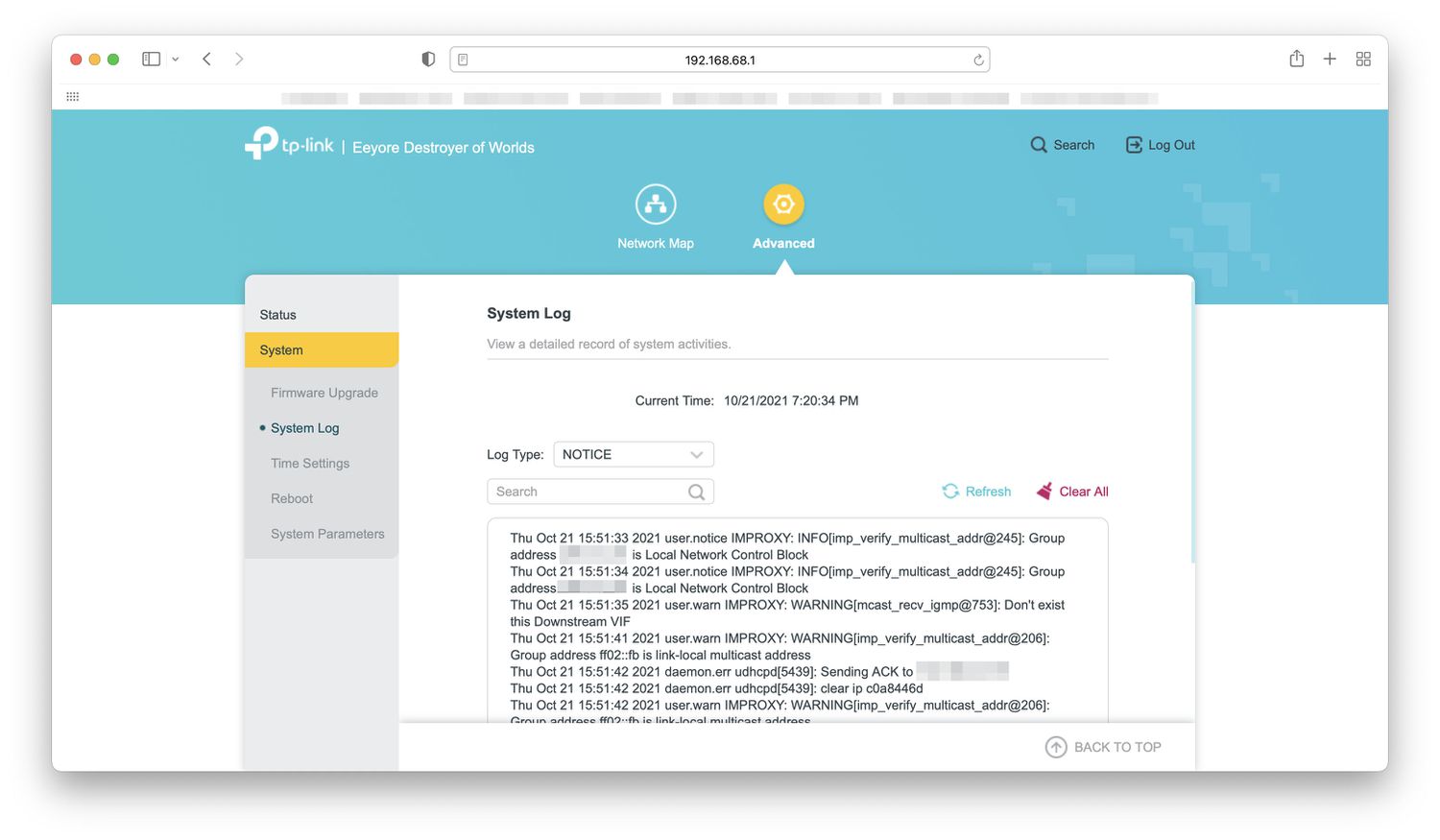Click the log Search input field

pos(586,492)
